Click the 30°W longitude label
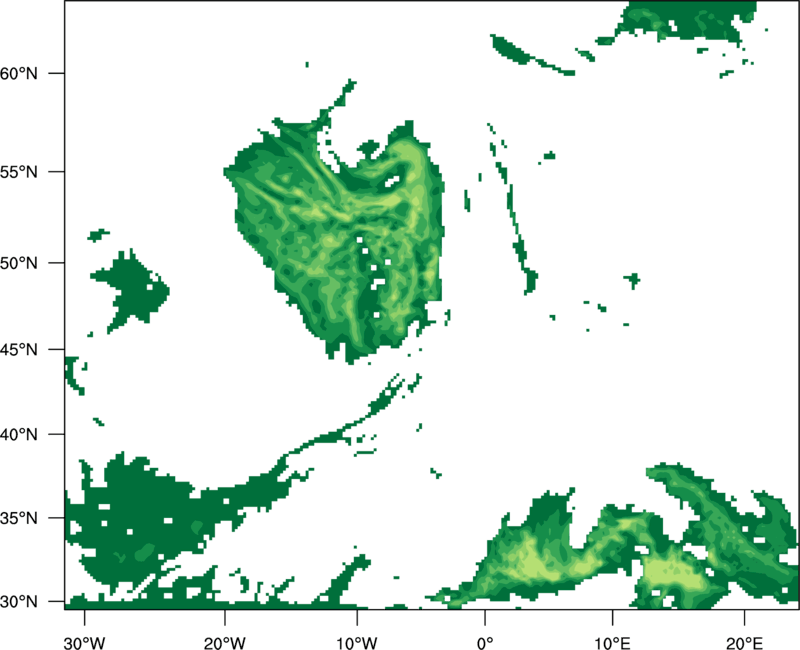The width and height of the screenshot is (800, 650). pos(84,643)
